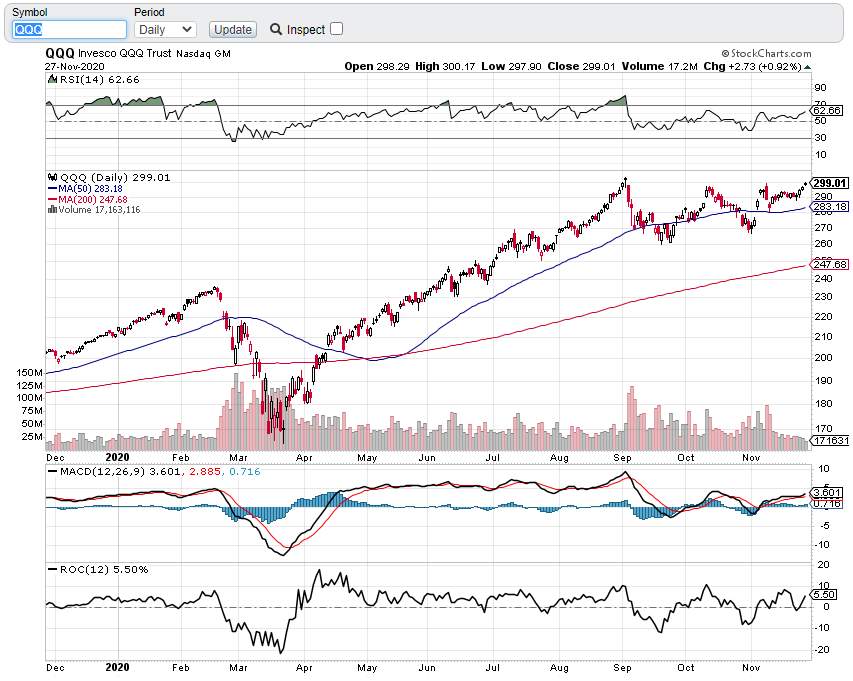Click the 'Volume 17,163,116' legend text

(99, 209)
